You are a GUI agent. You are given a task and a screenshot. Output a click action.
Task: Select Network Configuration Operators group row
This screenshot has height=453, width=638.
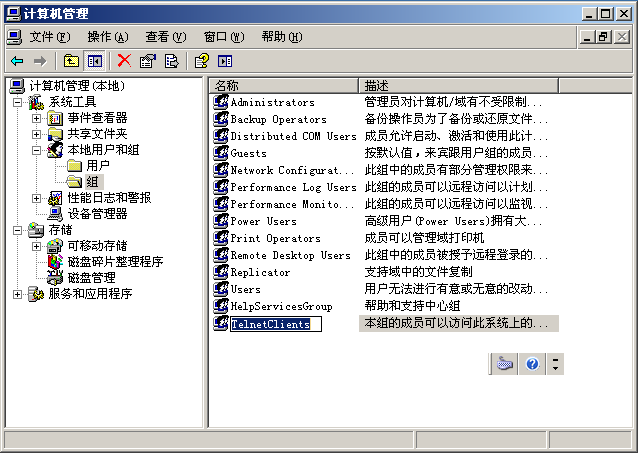(292, 170)
